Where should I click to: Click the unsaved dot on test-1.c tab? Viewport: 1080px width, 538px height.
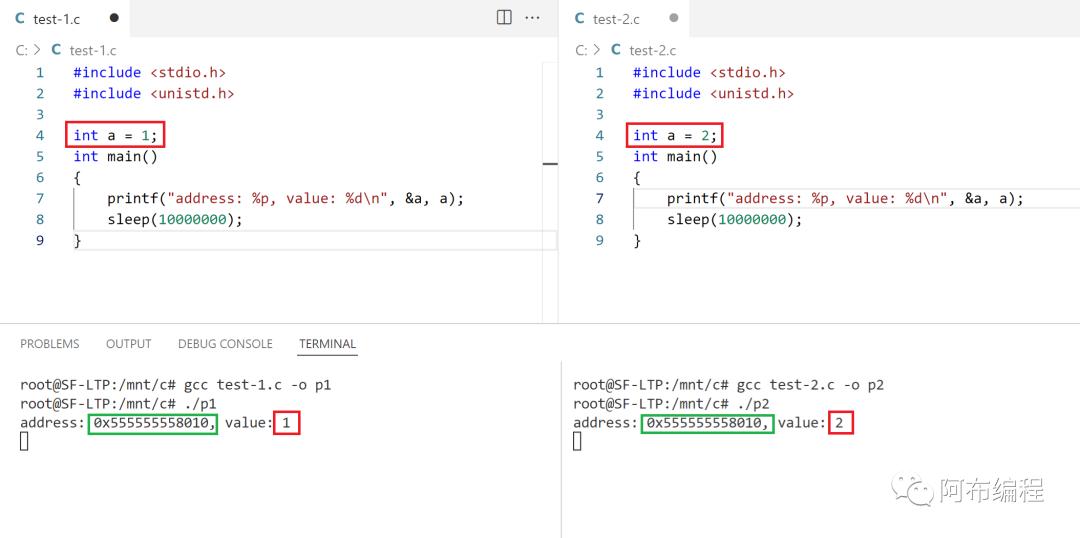tap(113, 18)
